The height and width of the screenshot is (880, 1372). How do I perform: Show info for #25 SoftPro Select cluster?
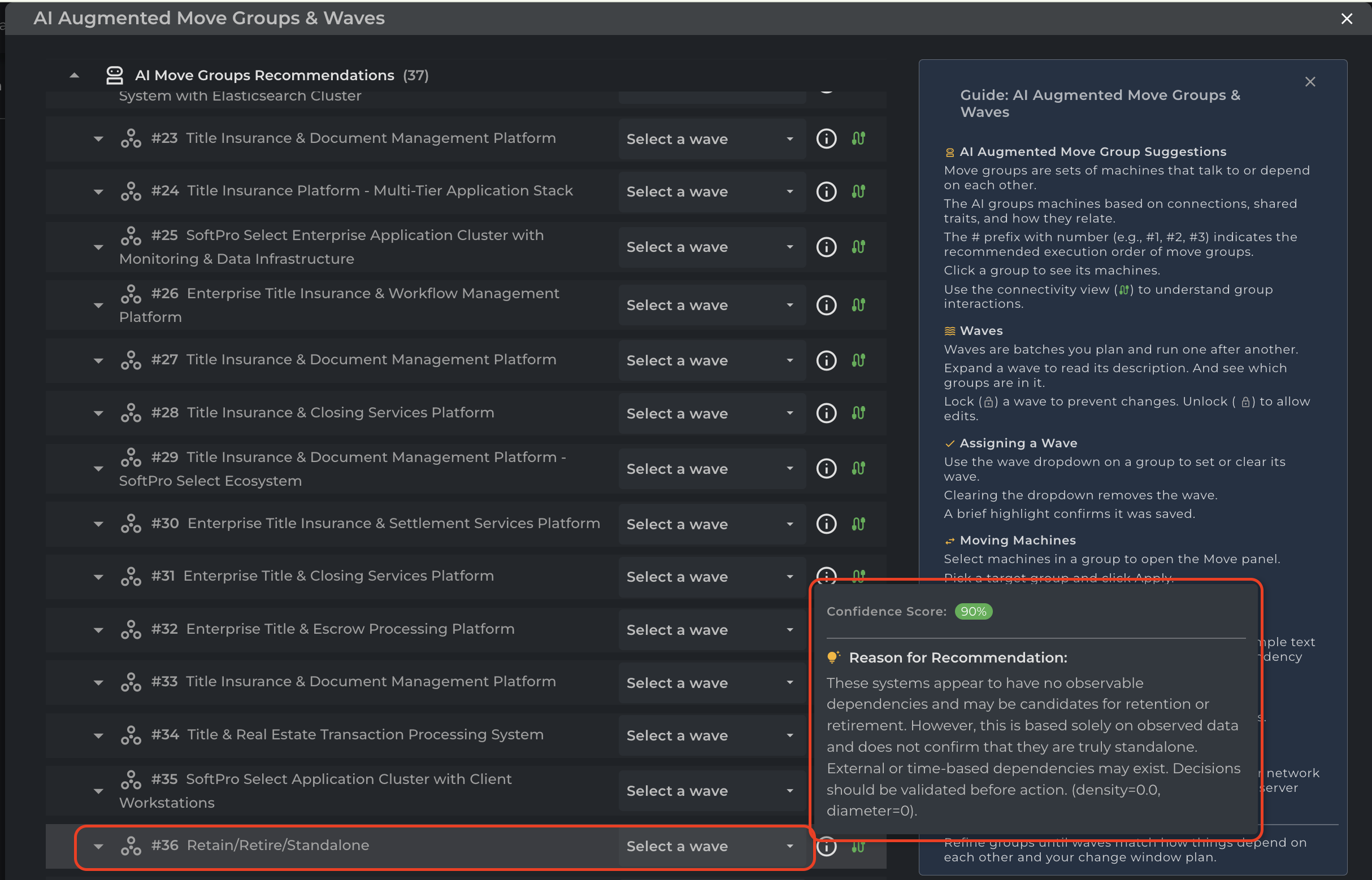click(826, 247)
